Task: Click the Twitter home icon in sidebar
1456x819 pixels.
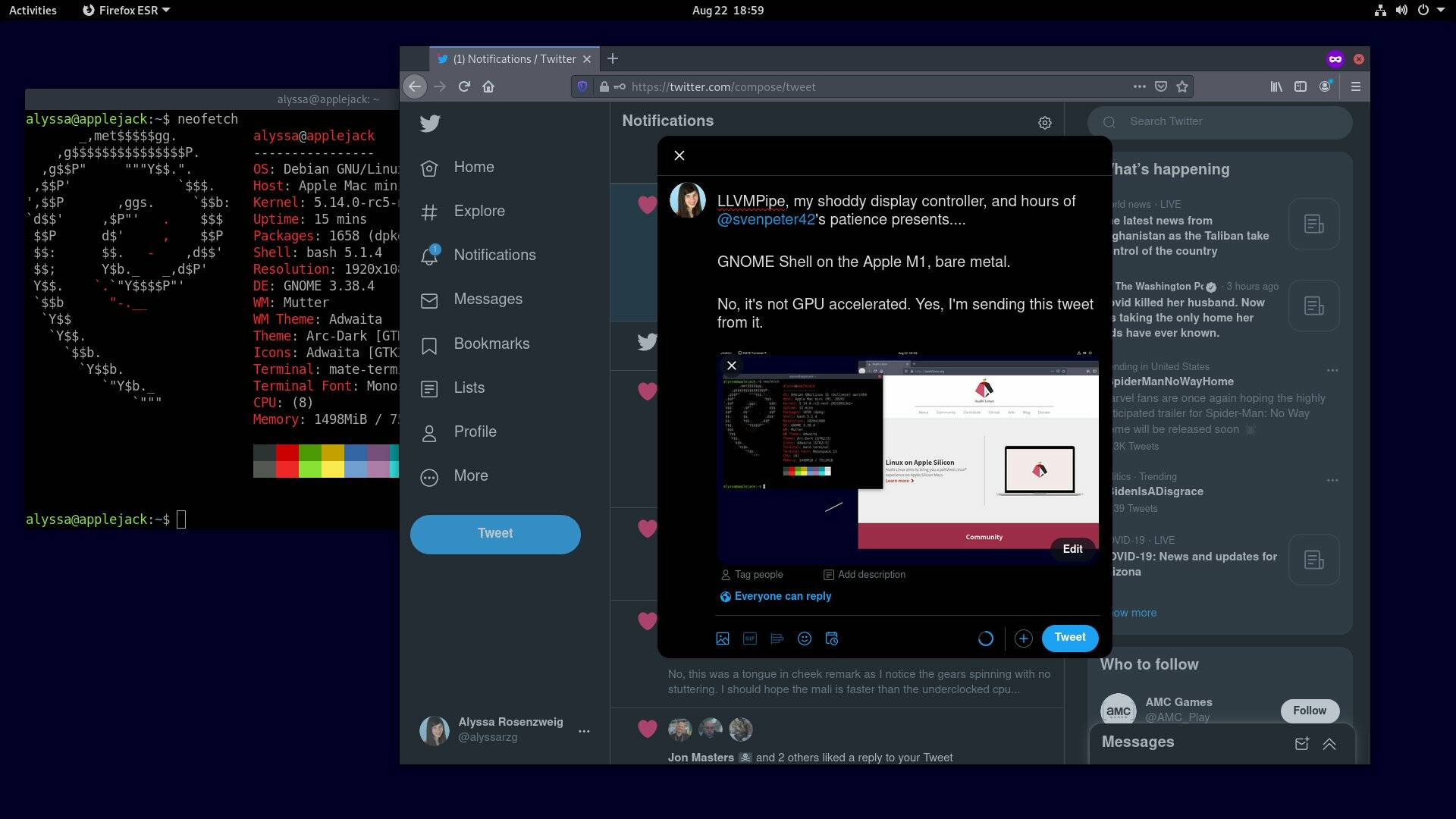Action: [429, 167]
